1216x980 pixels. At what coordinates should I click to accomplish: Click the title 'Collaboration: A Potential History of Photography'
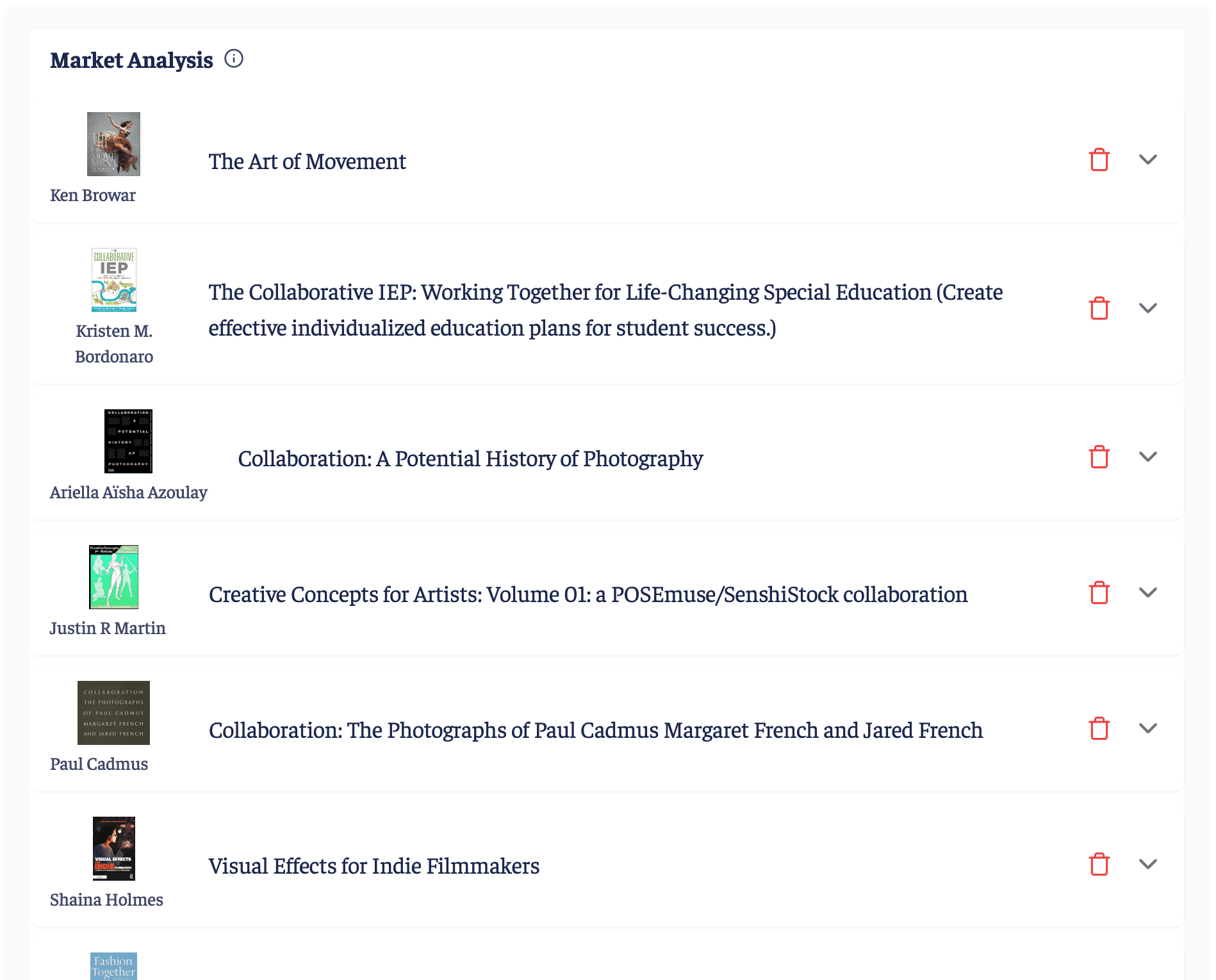point(469,458)
